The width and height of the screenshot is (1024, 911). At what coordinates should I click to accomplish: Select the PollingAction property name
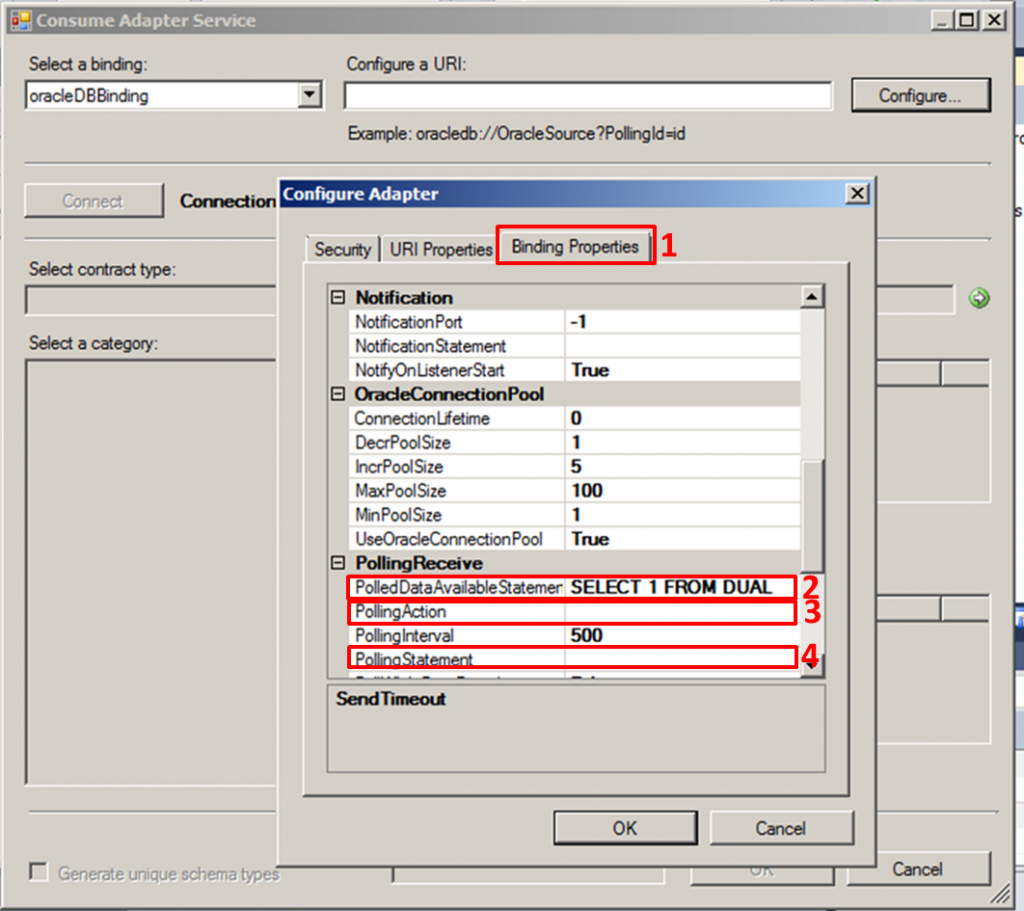click(x=400, y=612)
